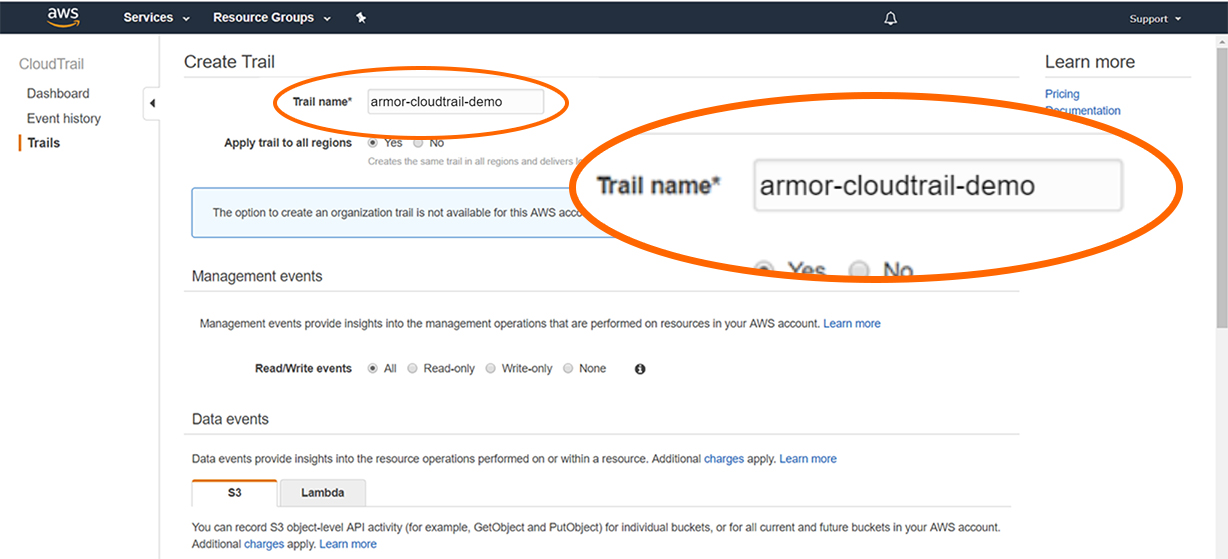
Task: Click the AWS logo home icon
Action: pos(63,17)
